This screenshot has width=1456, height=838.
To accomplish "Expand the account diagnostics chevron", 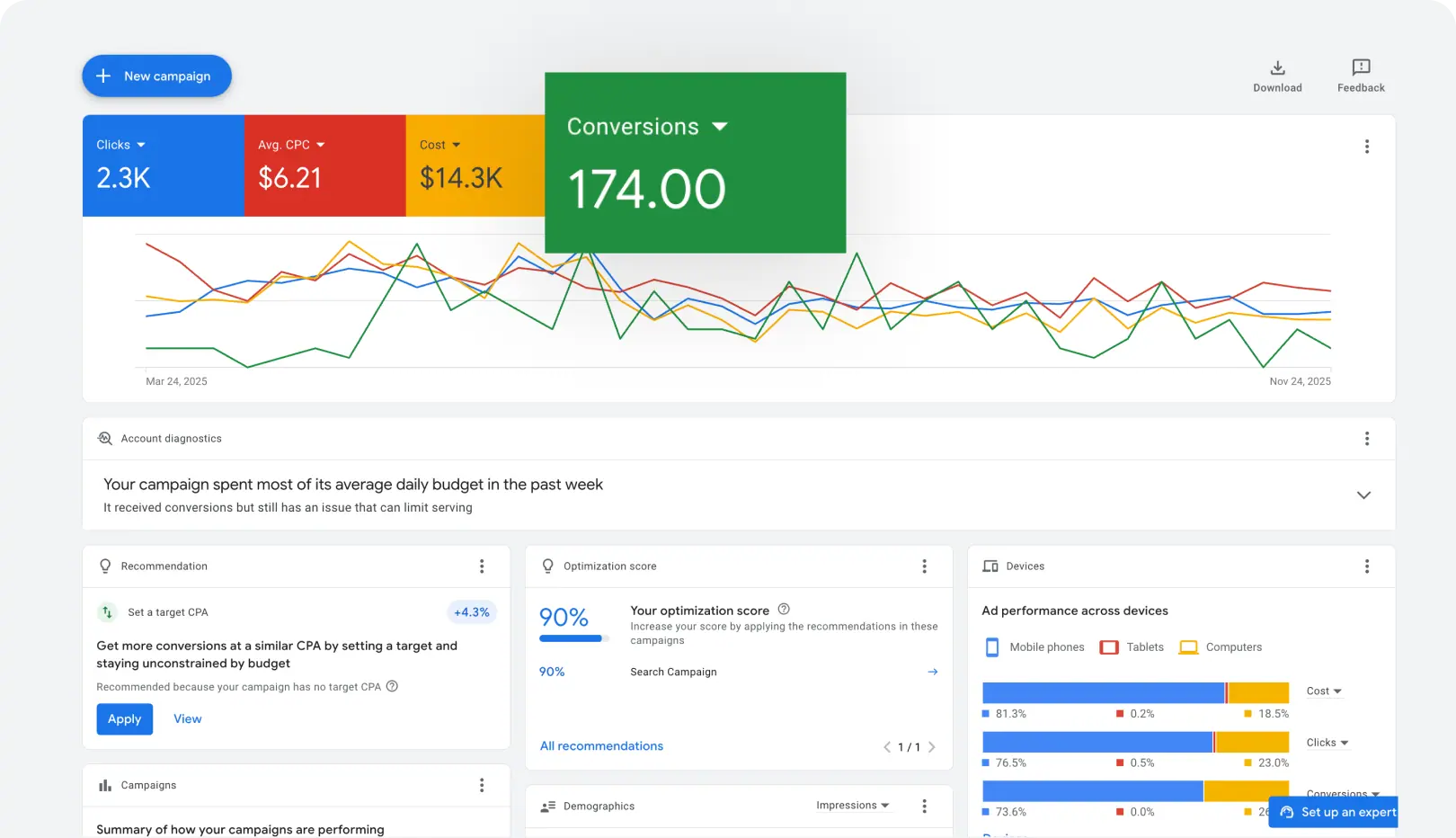I will [1363, 495].
